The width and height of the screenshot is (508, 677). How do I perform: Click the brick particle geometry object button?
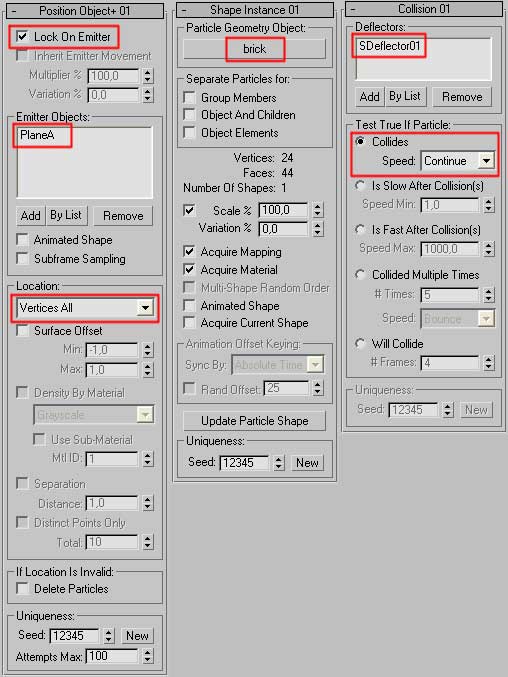coord(255,49)
